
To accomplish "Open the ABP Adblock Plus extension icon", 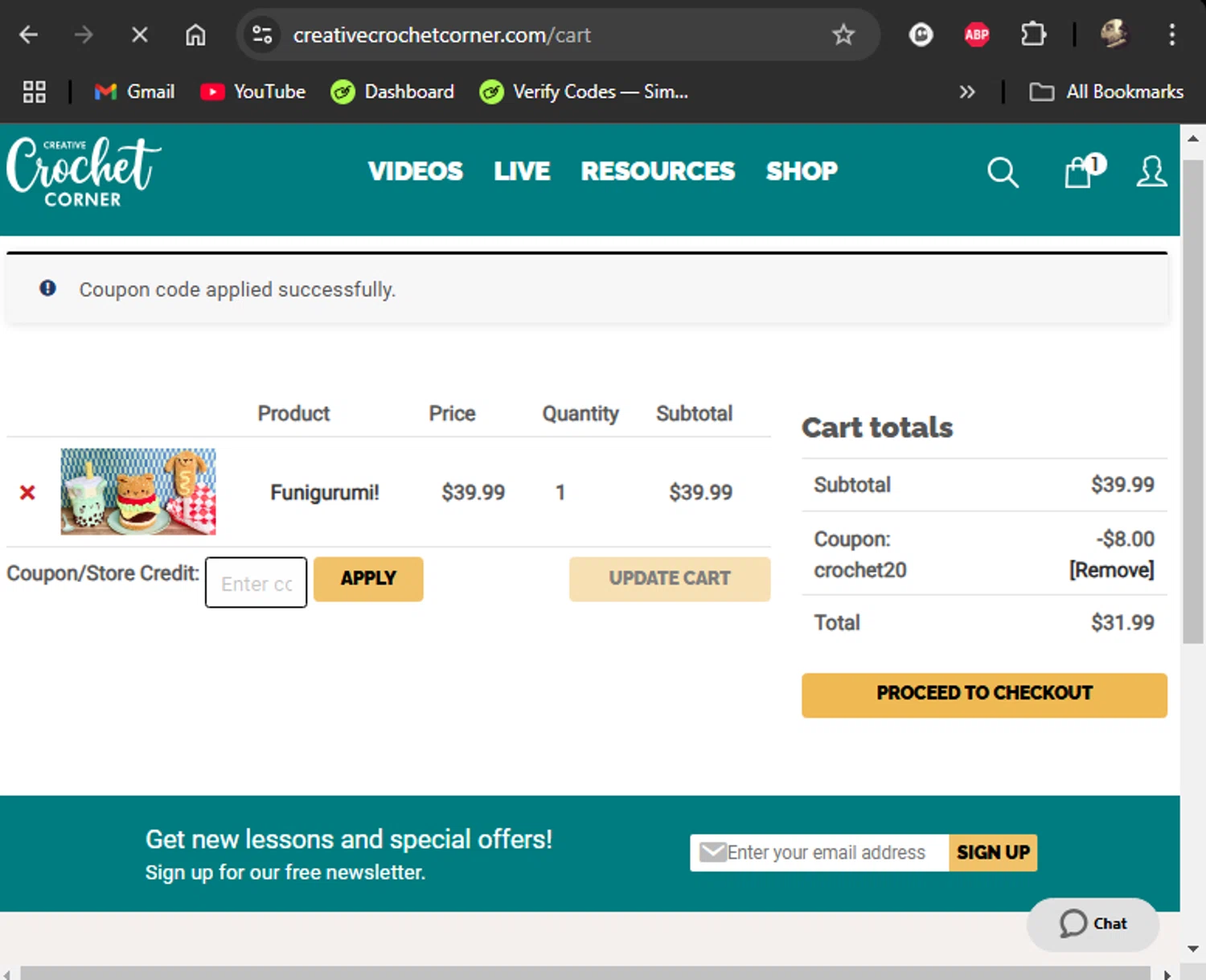I will (977, 35).
